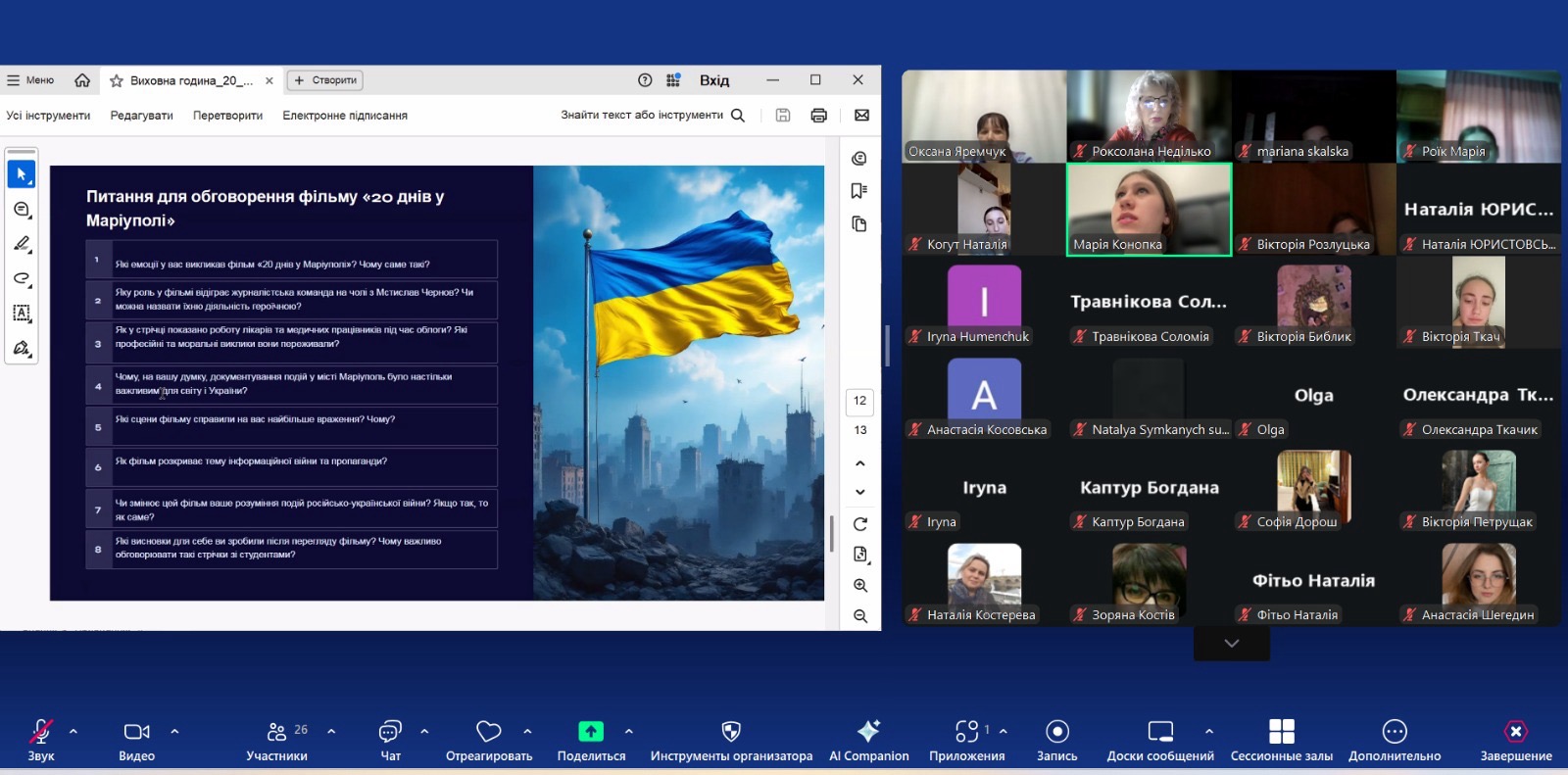1568x775 pixels.
Task: Expand audio options arrow next to Звук
Action: coord(73,731)
